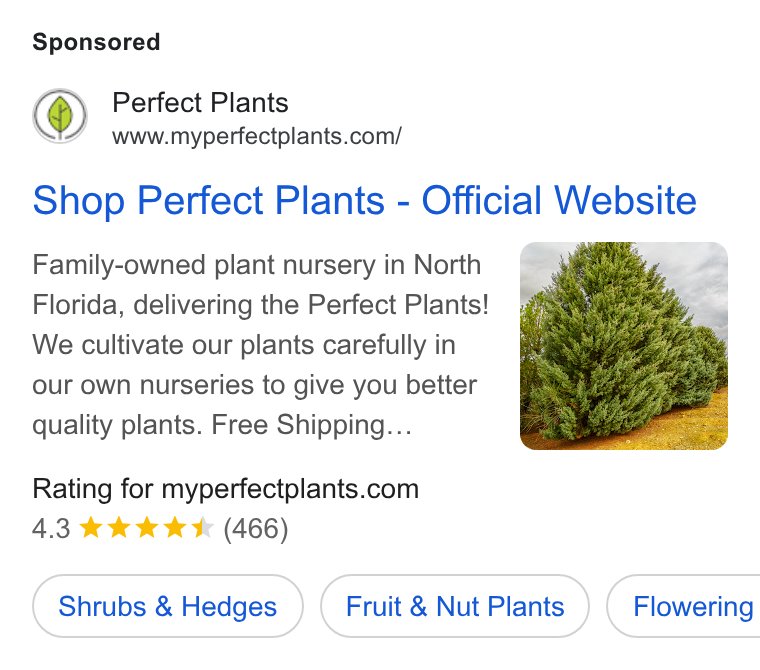
Task: Click the truncated Free Shipping… text
Action: pyautogui.click(x=311, y=425)
